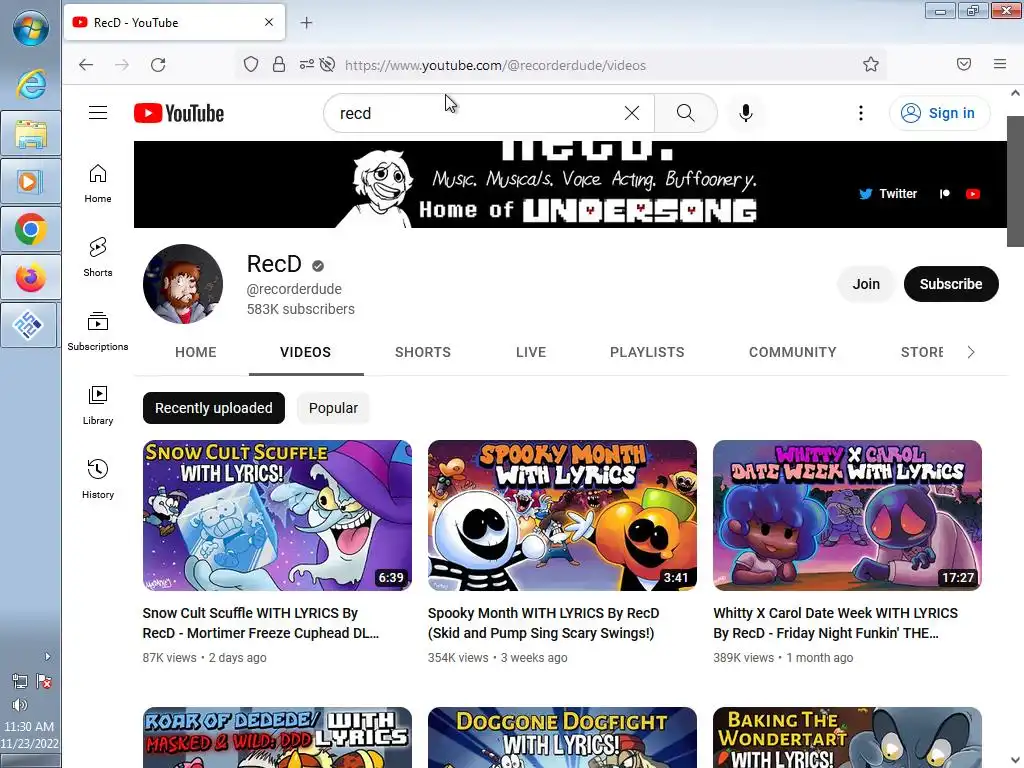Open Subscriptions in the sidebar

(98, 332)
